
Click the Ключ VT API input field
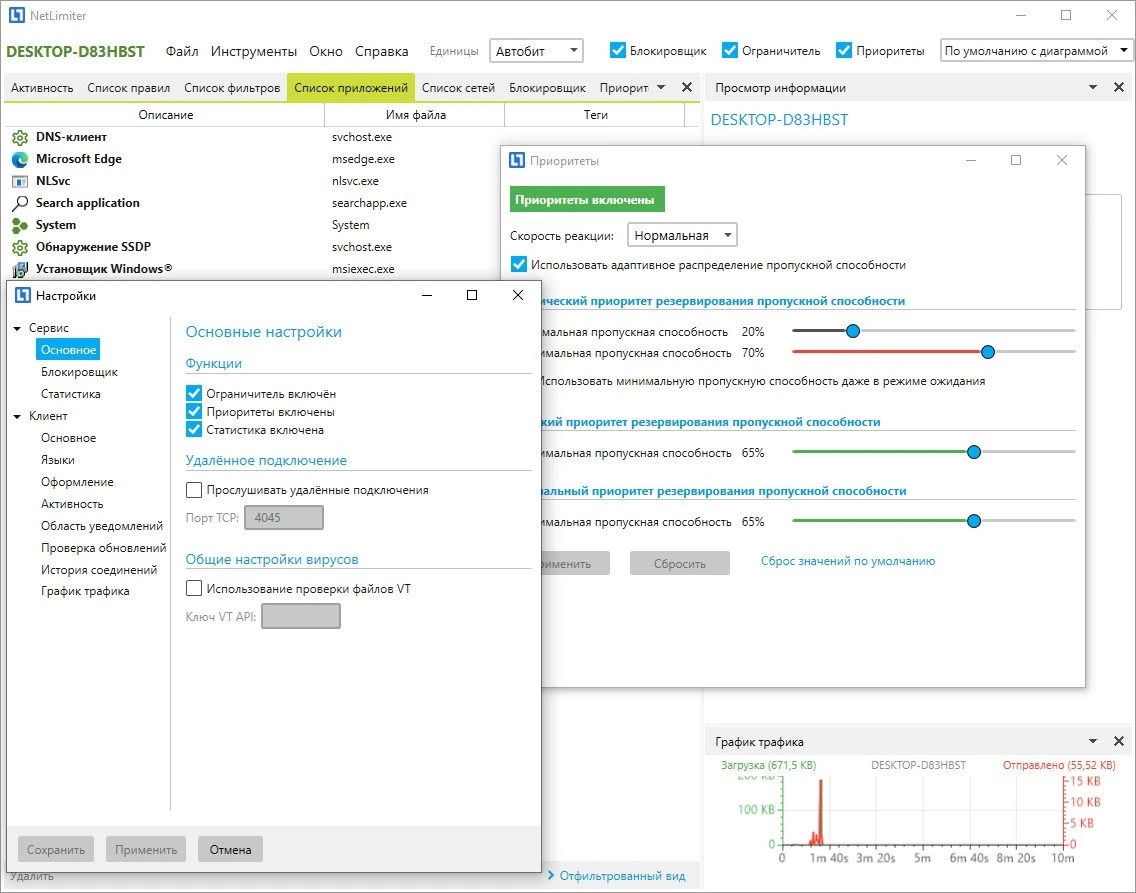click(301, 616)
